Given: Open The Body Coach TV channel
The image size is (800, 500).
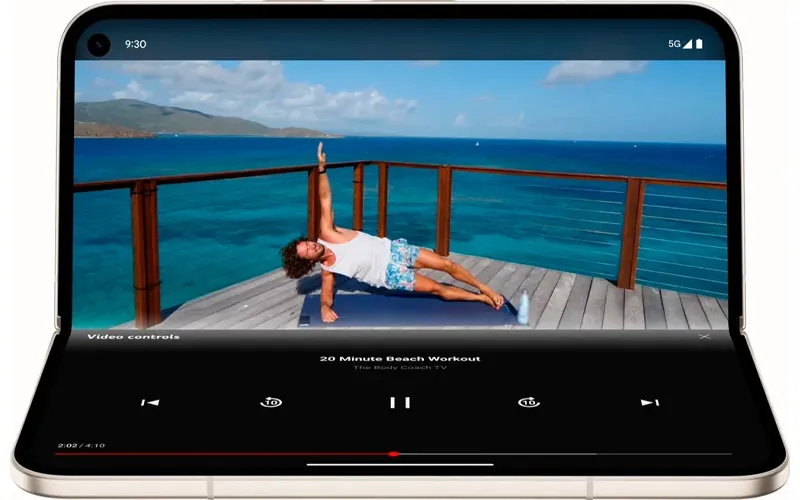Looking at the screenshot, I should (400, 368).
